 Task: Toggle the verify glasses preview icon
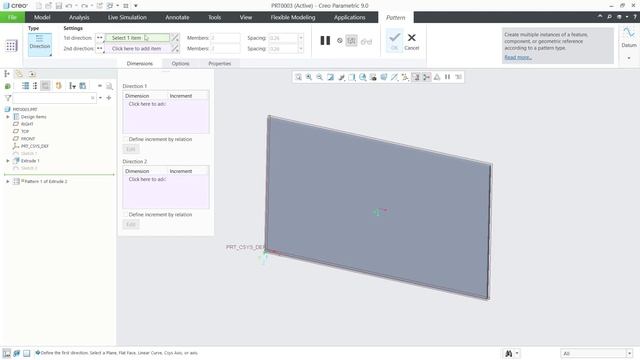[367, 41]
